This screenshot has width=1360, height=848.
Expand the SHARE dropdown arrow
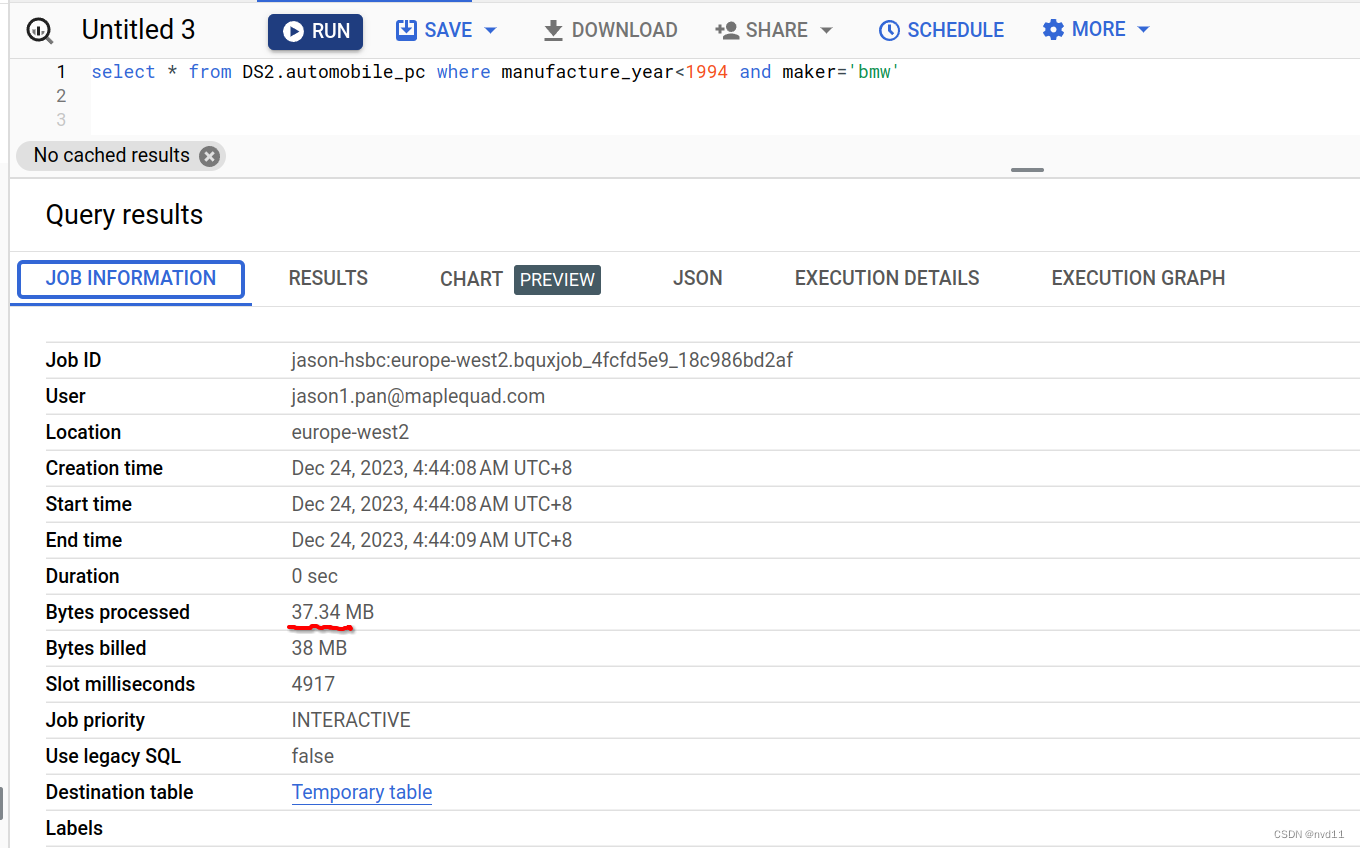826,30
